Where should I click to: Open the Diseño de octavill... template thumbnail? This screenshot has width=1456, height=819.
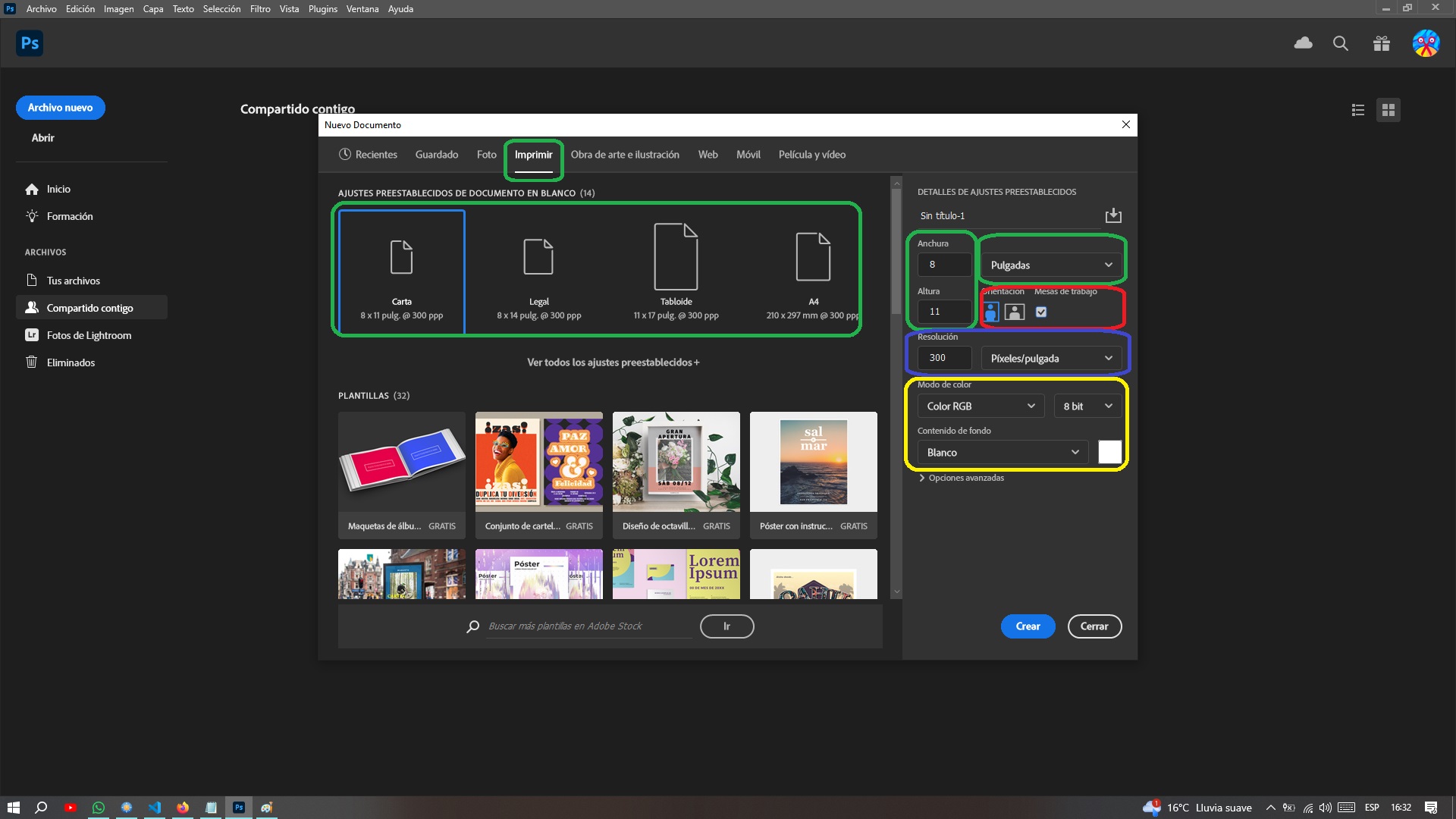click(676, 475)
